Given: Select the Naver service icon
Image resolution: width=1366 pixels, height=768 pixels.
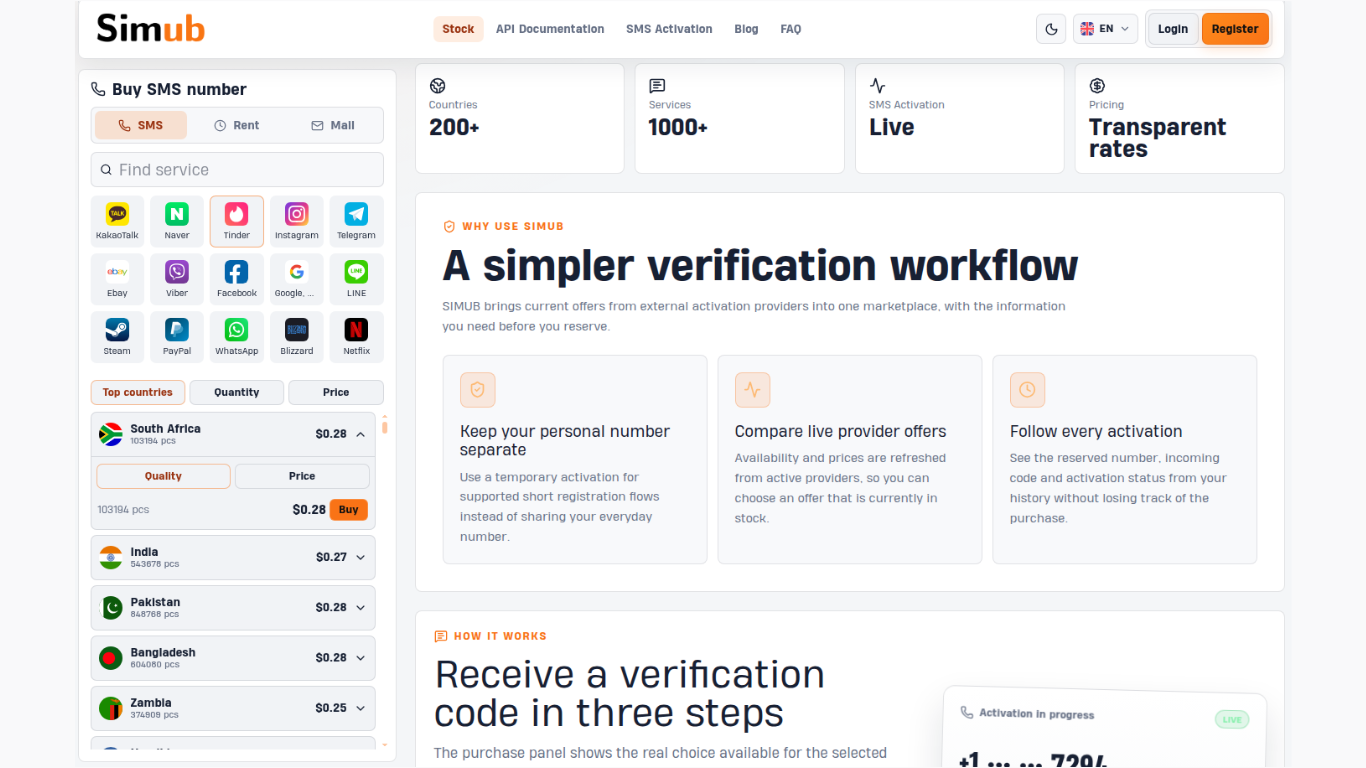Looking at the screenshot, I should [177, 221].
